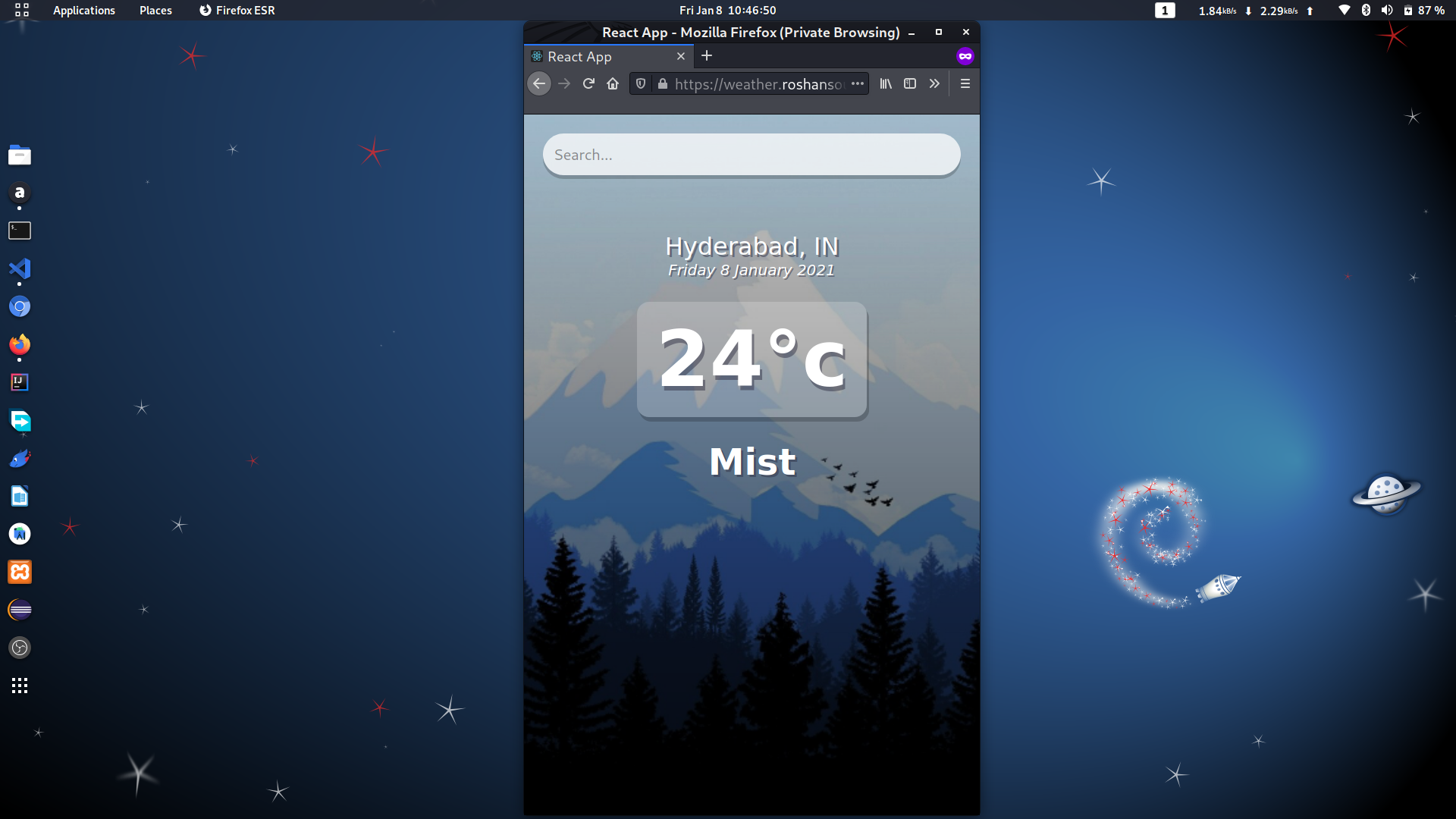This screenshot has height=819, width=1456.
Task: Reload the weather page
Action: tap(588, 83)
